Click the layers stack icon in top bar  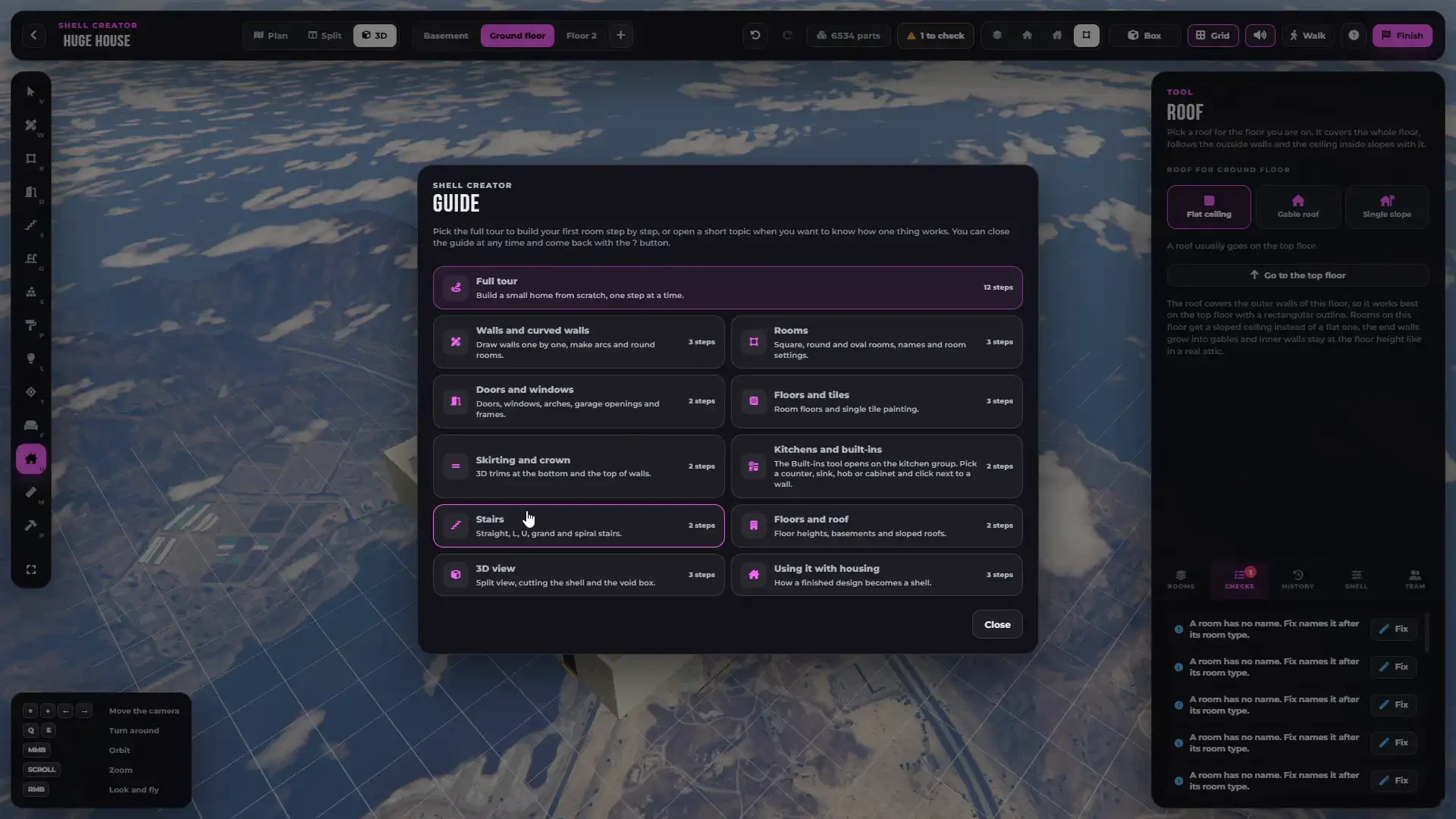997,36
